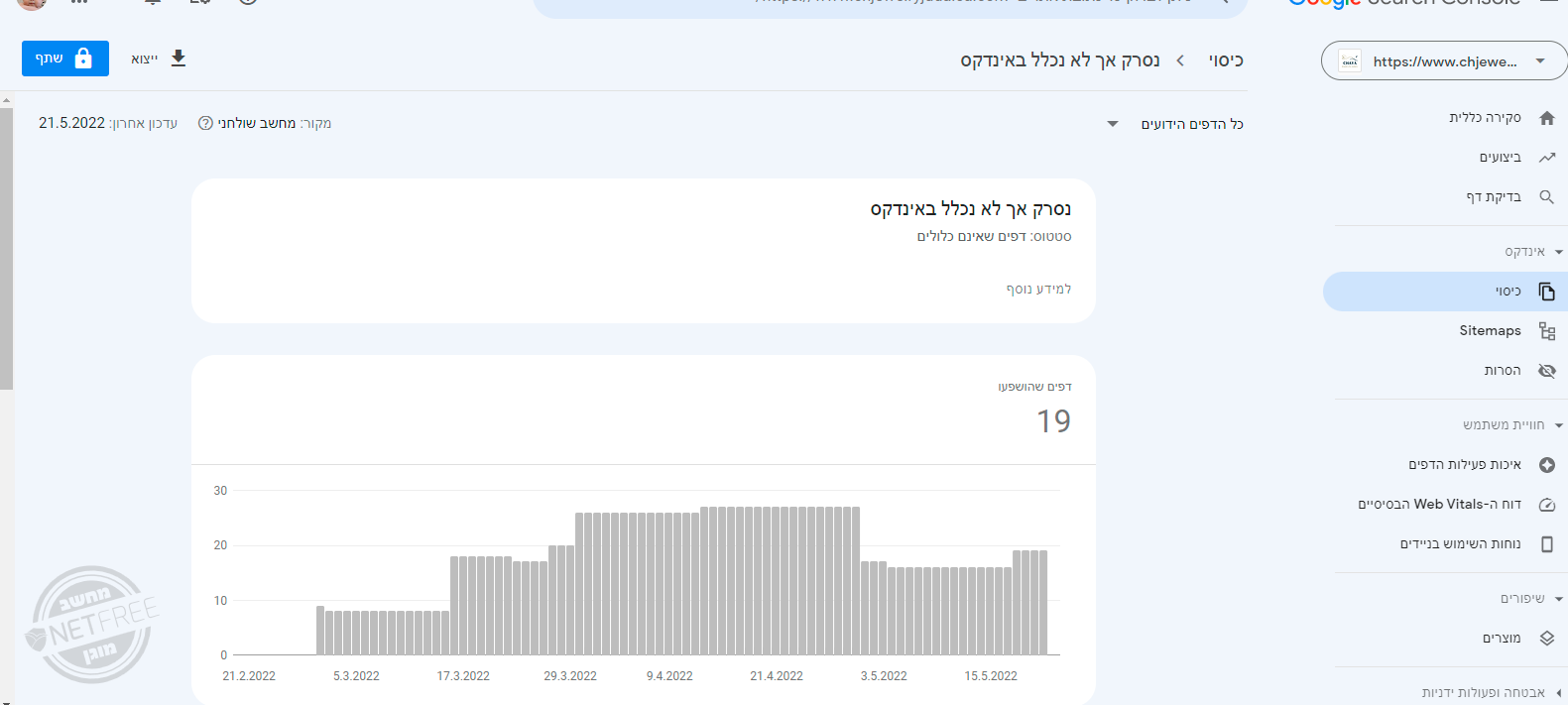Click the card heading נסרק אך לא נכלל באינדקס
The width and height of the screenshot is (1568, 705).
(x=971, y=208)
